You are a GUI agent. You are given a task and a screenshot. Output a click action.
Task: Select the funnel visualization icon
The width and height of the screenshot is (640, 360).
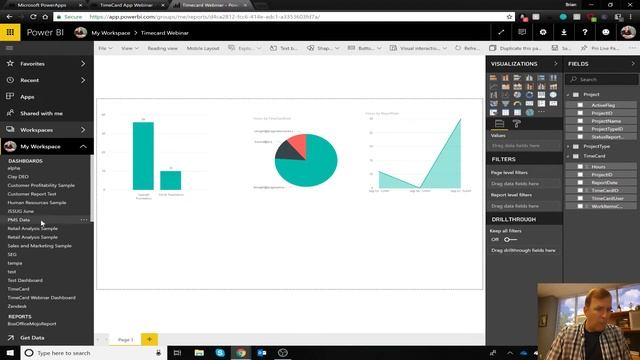coord(505,104)
